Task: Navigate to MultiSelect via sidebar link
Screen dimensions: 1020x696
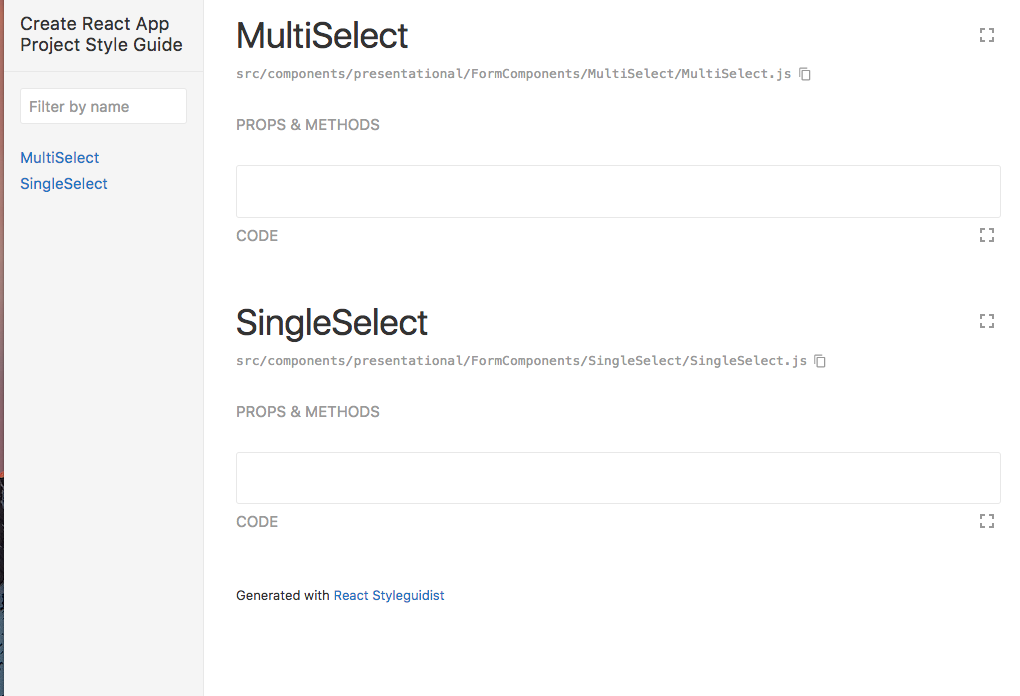Action: pos(59,157)
